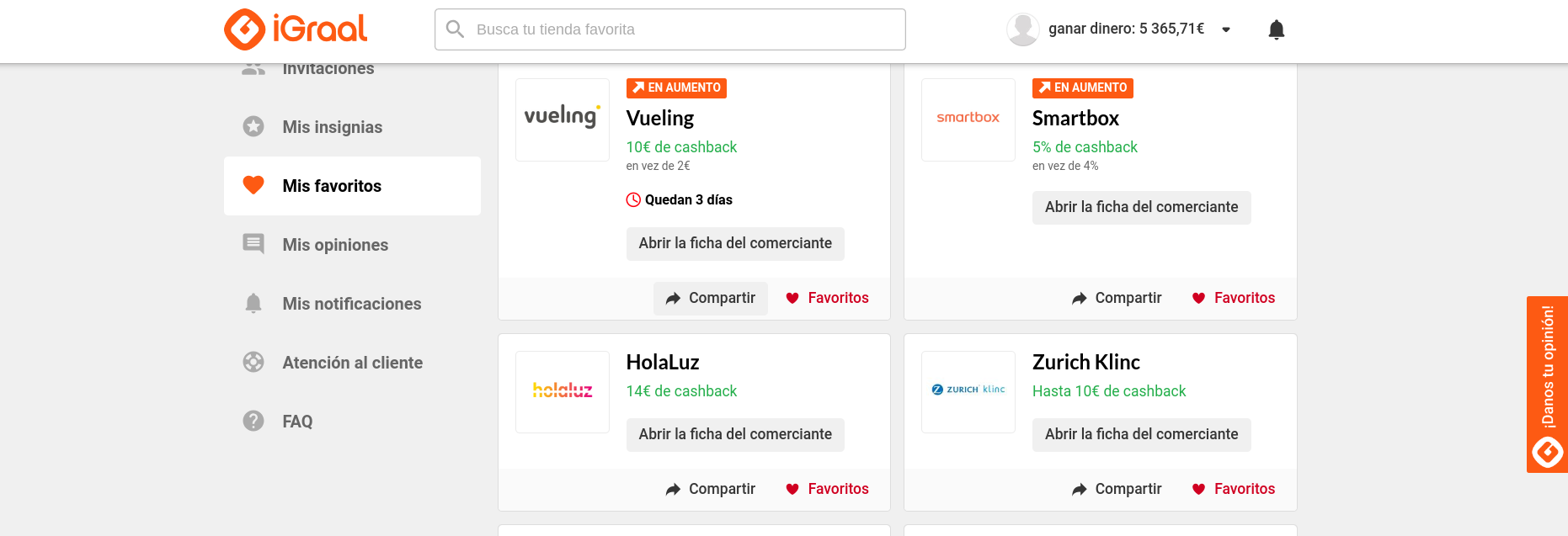Open the Vueling merchant page button
This screenshot has height=536, width=1568.
735,244
